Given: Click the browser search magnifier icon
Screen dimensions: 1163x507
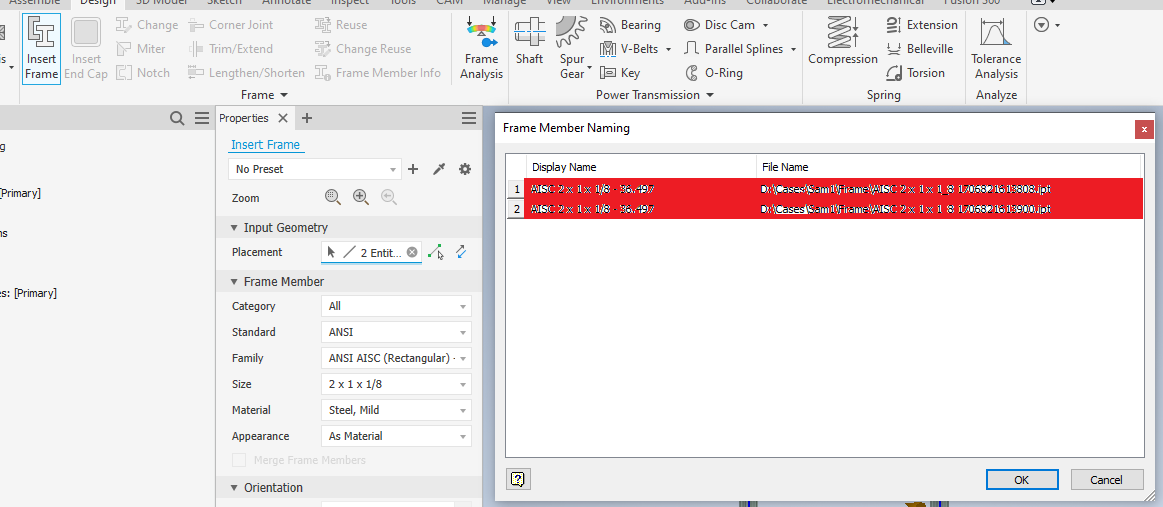Looking at the screenshot, I should pyautogui.click(x=177, y=118).
